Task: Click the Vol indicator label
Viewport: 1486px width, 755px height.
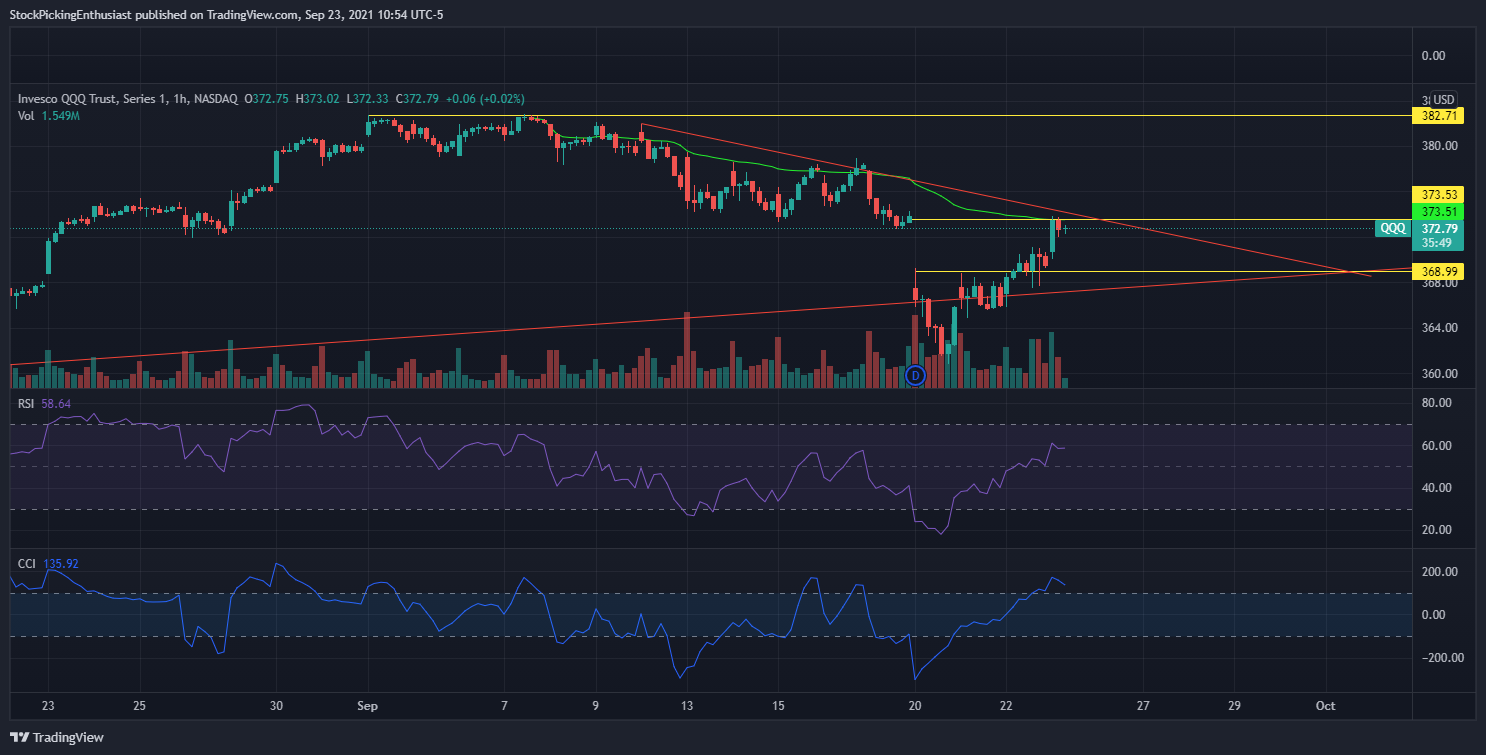Action: point(27,116)
